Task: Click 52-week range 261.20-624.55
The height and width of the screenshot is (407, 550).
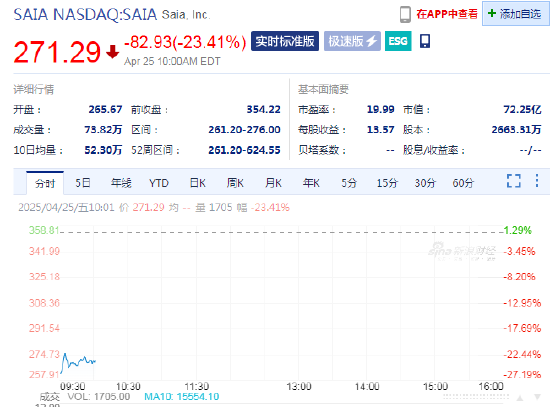Action: 244,150
